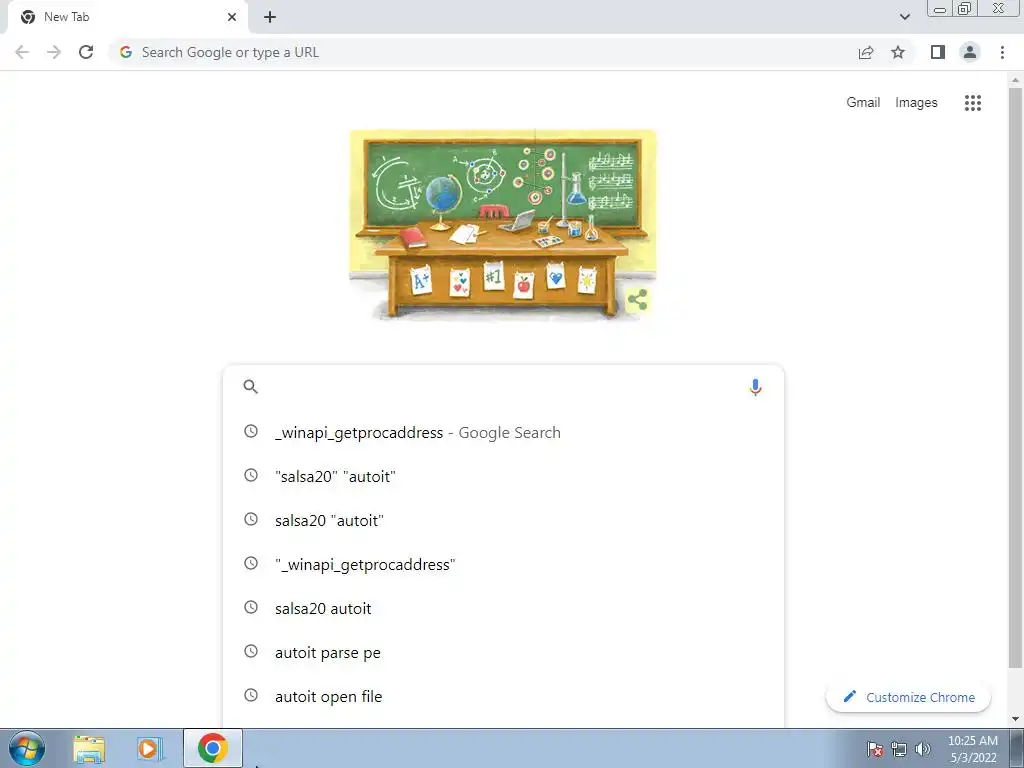Click the clock icon beside autoit open file
The height and width of the screenshot is (768, 1024).
click(x=251, y=695)
